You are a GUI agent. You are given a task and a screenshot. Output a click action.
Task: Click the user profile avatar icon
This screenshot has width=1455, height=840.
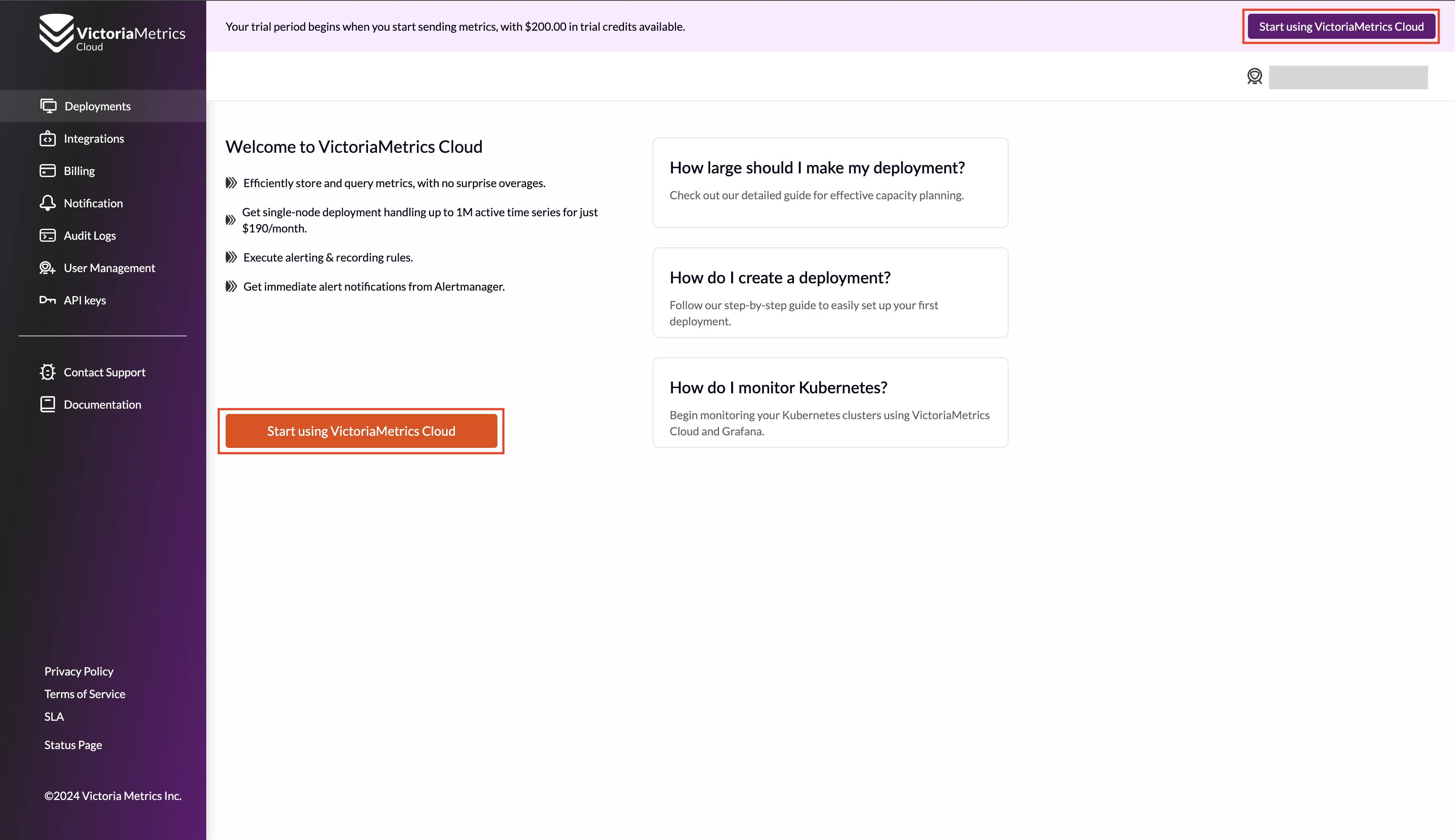tap(1255, 76)
